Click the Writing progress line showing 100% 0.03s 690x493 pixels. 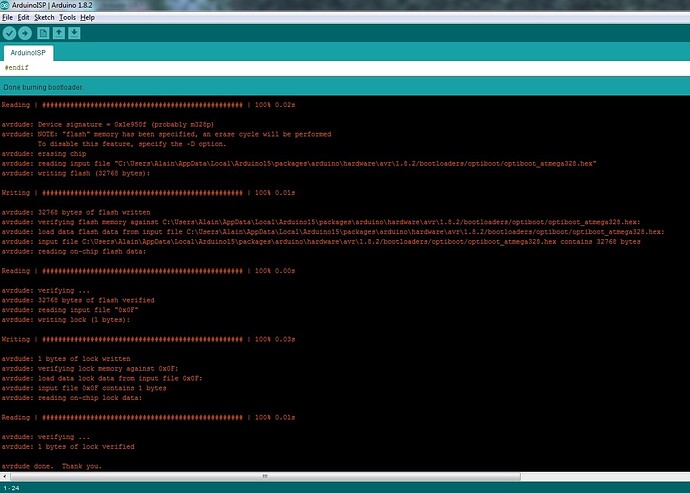[x=148, y=339]
